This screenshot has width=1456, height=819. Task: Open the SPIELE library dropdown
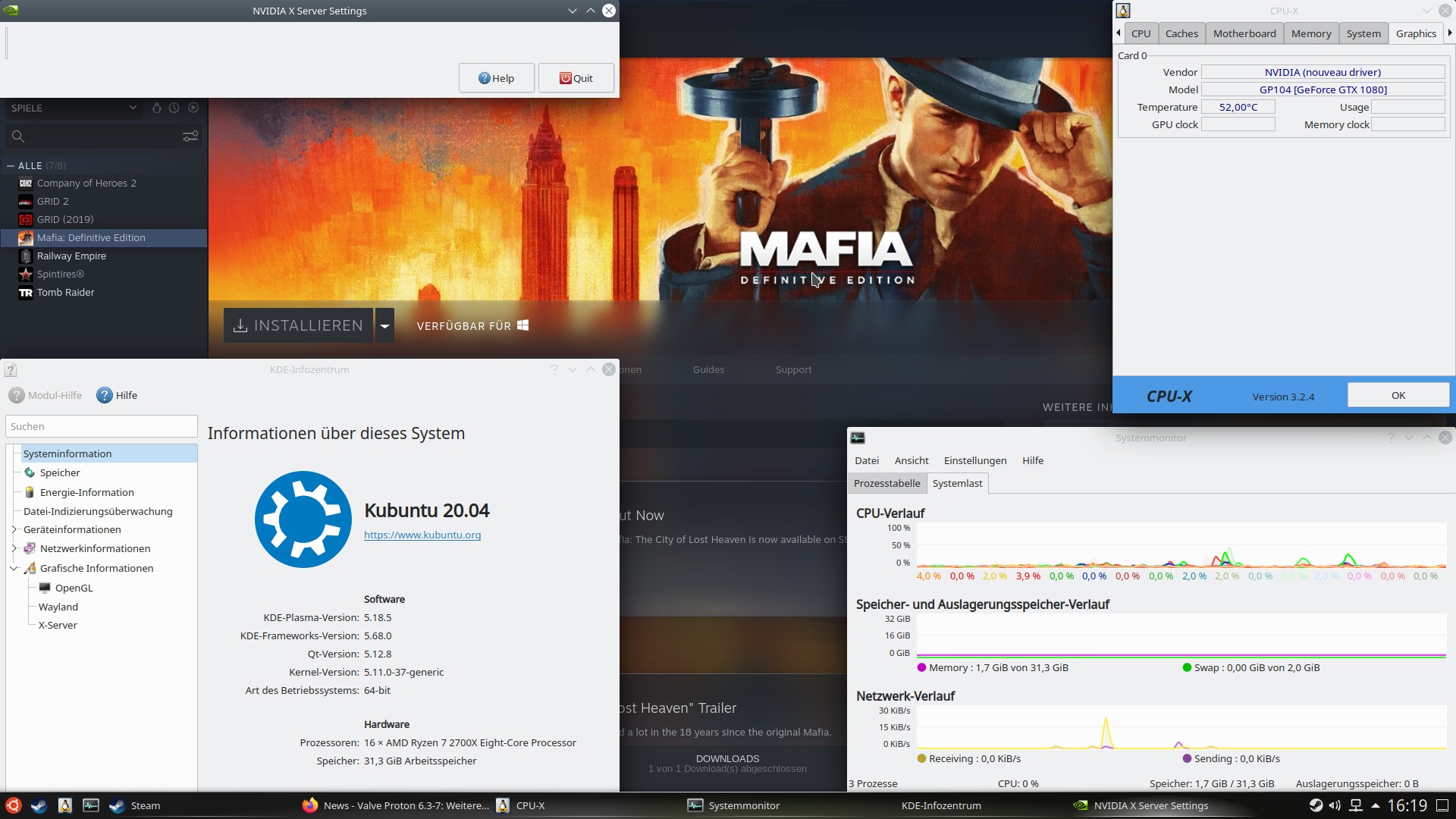[133, 108]
